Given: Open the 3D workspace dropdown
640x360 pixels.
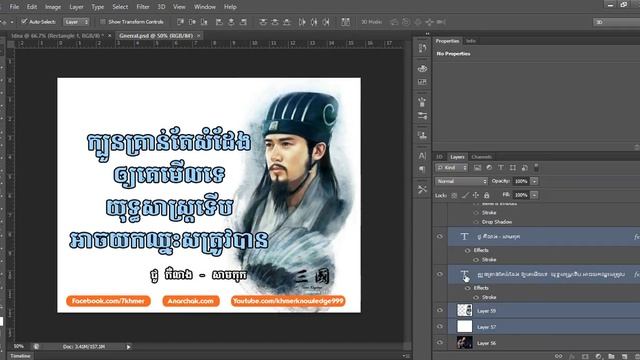Looking at the screenshot, I should 616,22.
